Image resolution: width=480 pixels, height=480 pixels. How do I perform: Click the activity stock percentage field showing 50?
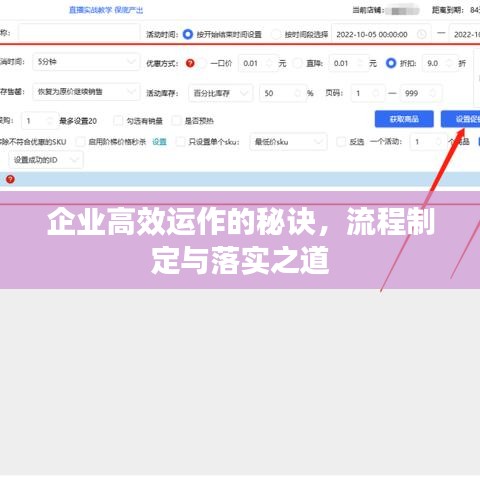[x=282, y=93]
